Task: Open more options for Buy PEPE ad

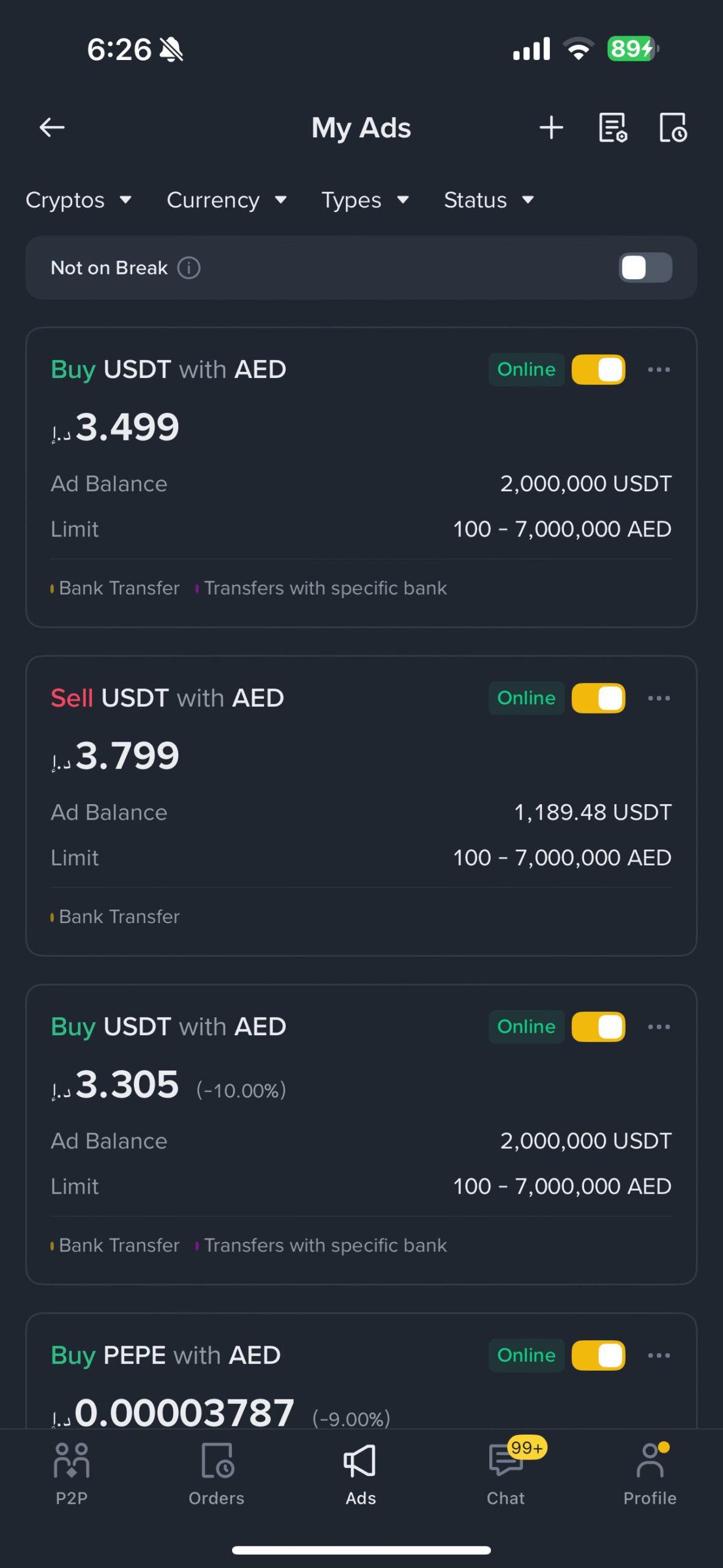Action: coord(659,1355)
